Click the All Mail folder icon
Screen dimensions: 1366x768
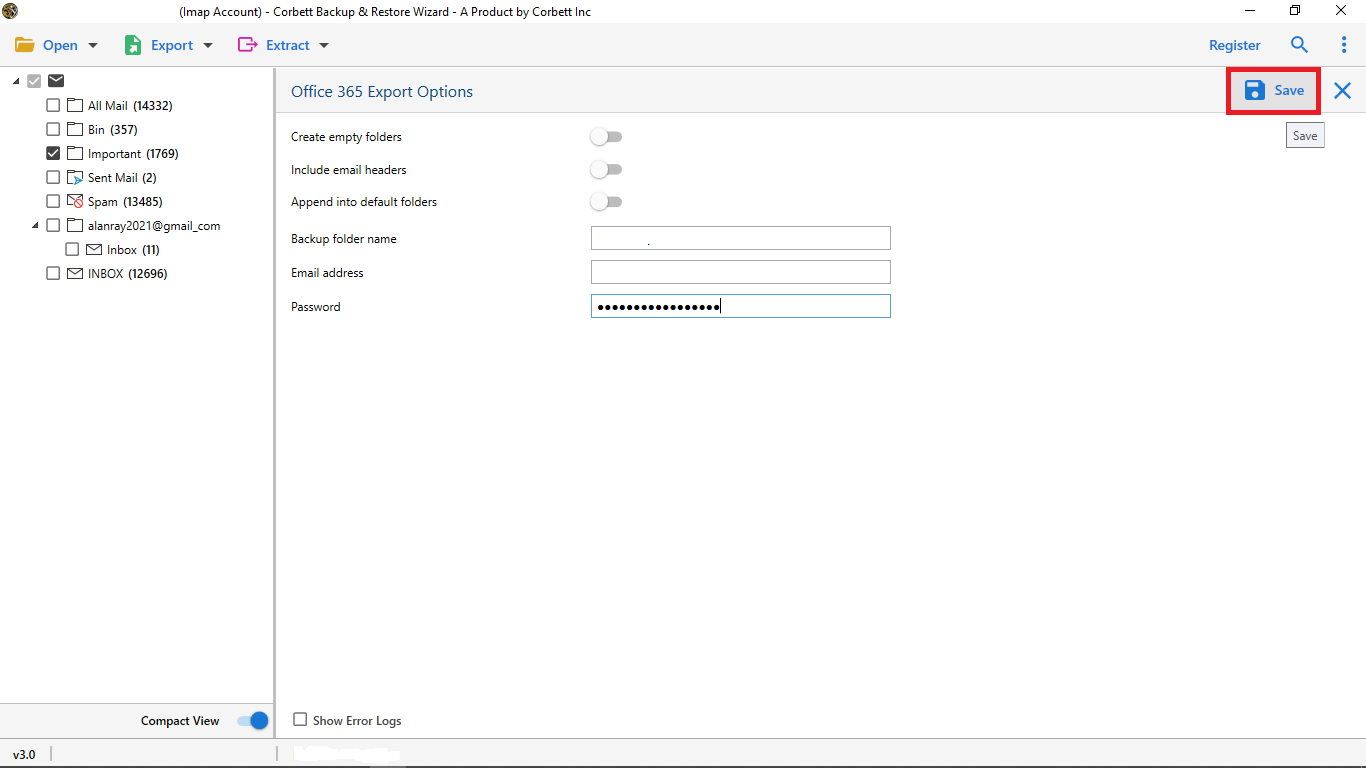[74, 105]
